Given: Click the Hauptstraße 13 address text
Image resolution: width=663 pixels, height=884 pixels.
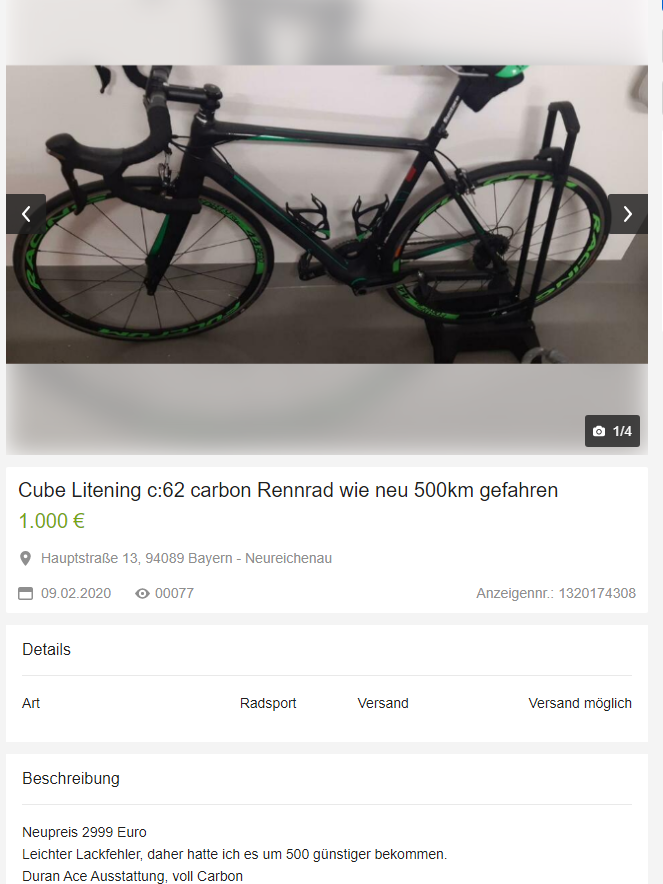Looking at the screenshot, I should click(186, 558).
